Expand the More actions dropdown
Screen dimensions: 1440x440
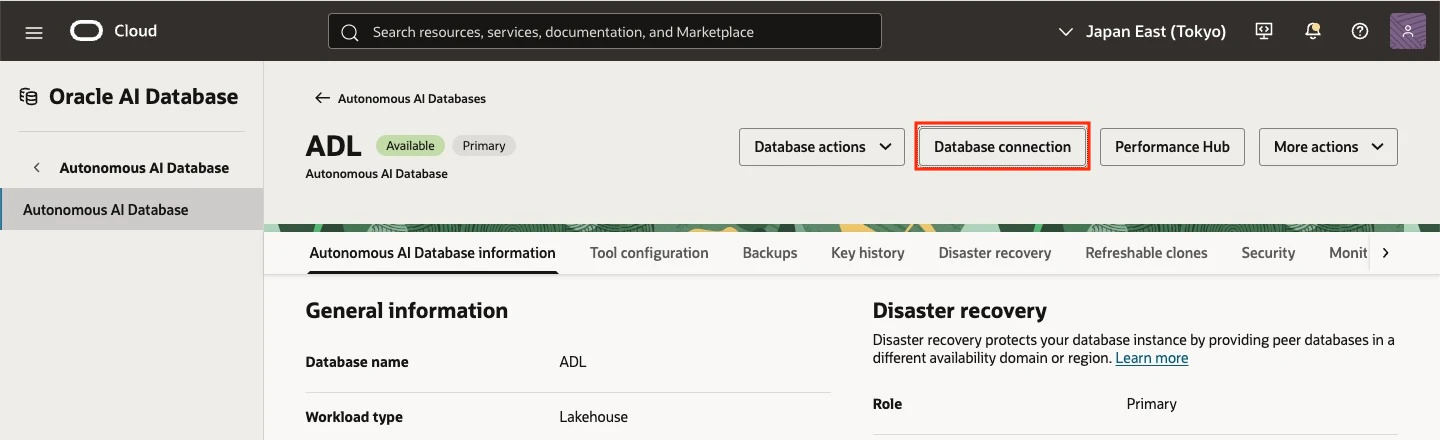(1328, 147)
